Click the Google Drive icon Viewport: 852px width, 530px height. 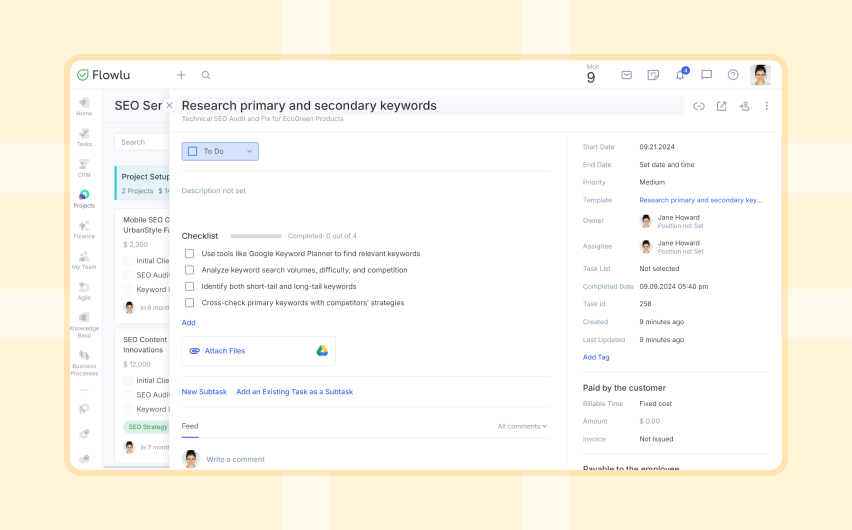(323, 351)
